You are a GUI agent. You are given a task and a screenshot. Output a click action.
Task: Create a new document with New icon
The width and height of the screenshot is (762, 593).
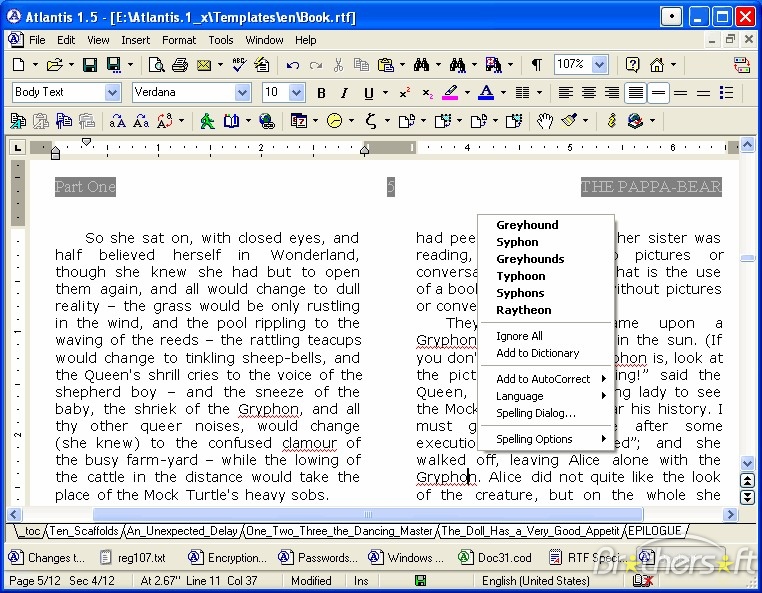pyautogui.click(x=18, y=64)
